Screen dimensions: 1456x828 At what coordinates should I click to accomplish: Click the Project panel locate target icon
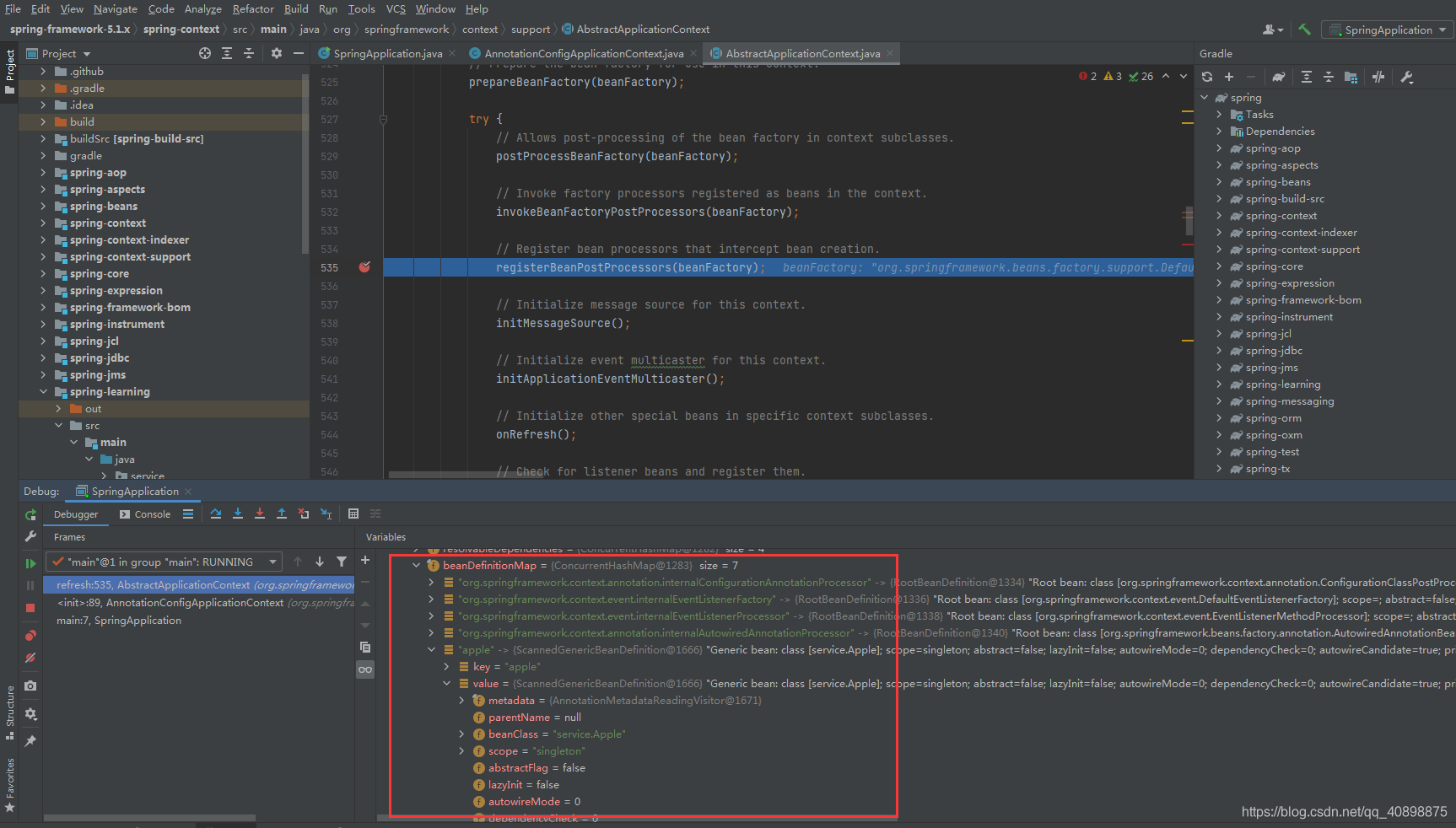point(205,53)
